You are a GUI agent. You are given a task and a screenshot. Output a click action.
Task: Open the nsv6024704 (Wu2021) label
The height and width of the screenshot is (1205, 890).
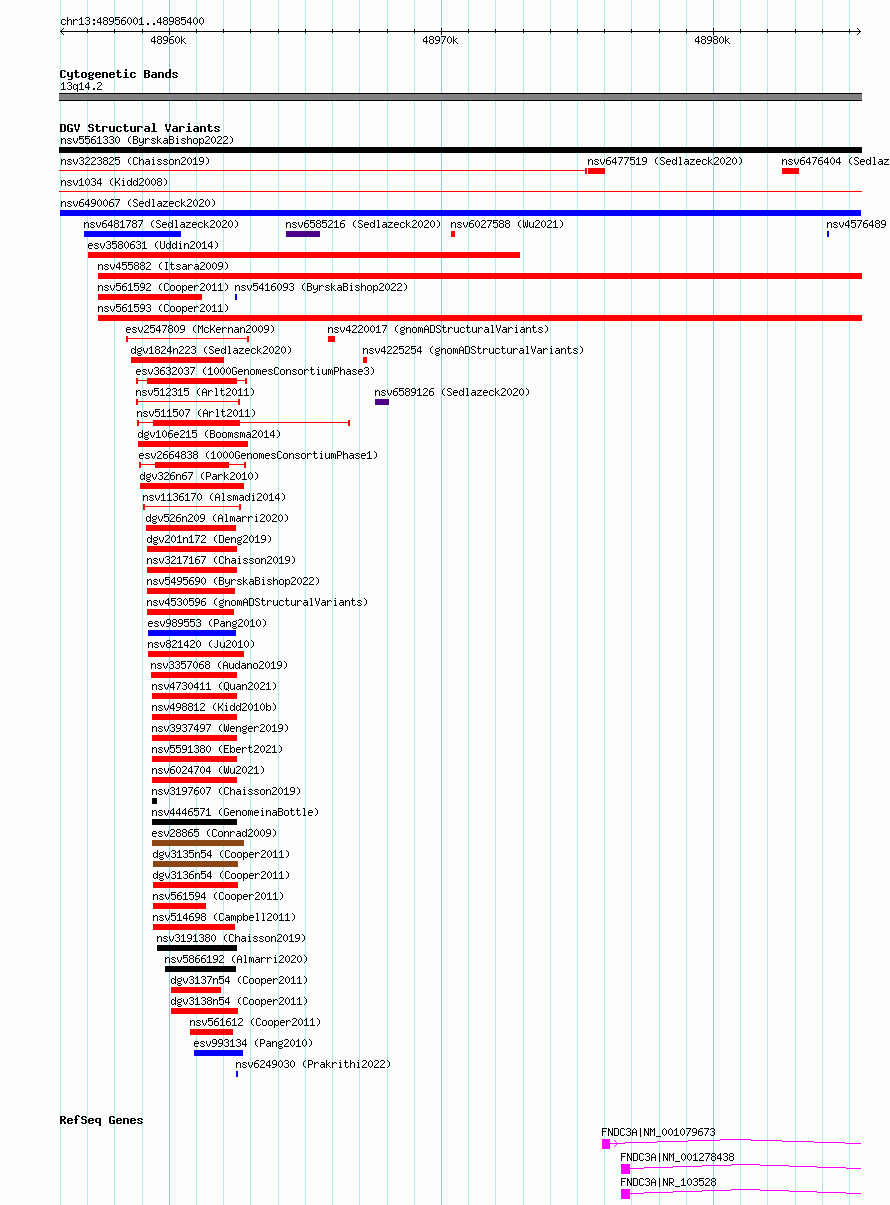click(x=208, y=770)
